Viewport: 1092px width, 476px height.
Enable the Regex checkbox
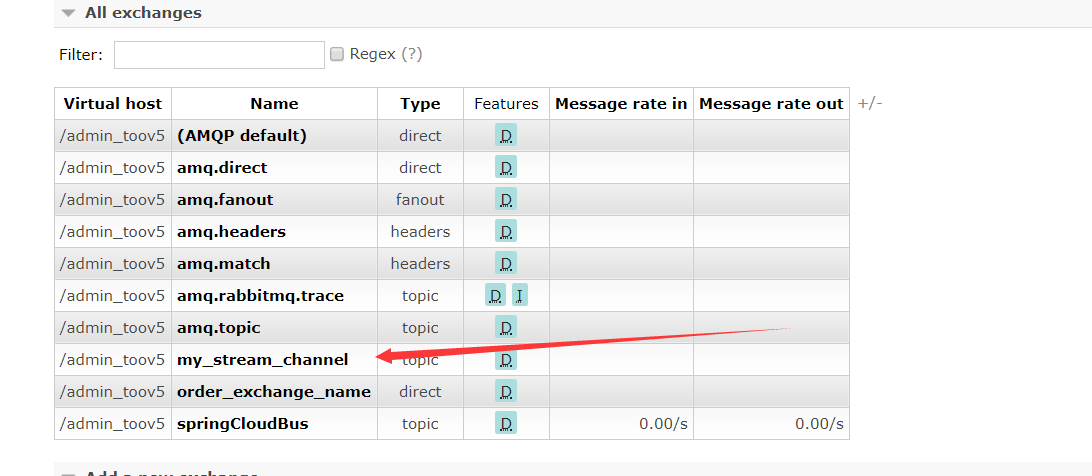[x=337, y=54]
